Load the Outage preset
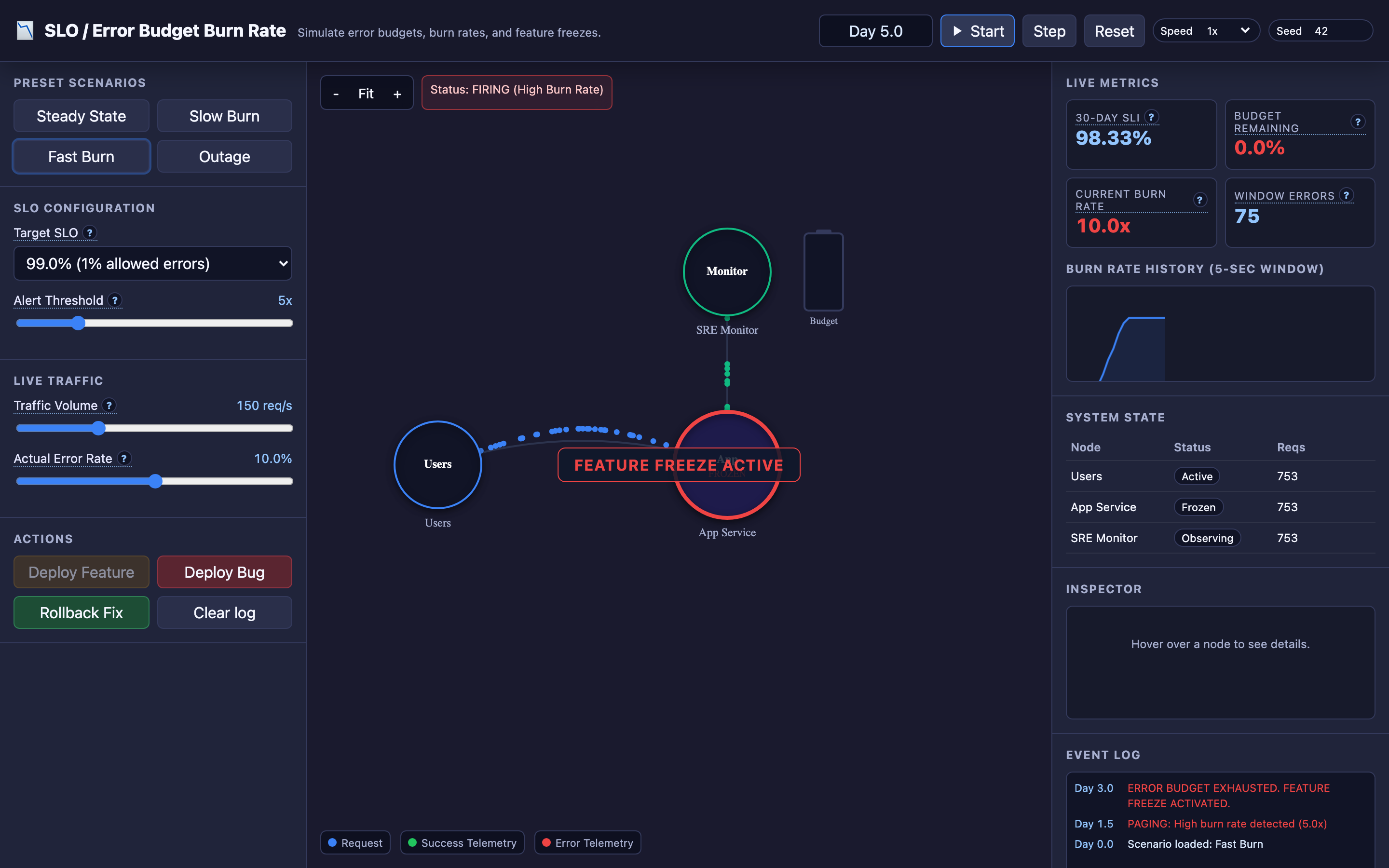The height and width of the screenshot is (868, 1389). (x=224, y=156)
